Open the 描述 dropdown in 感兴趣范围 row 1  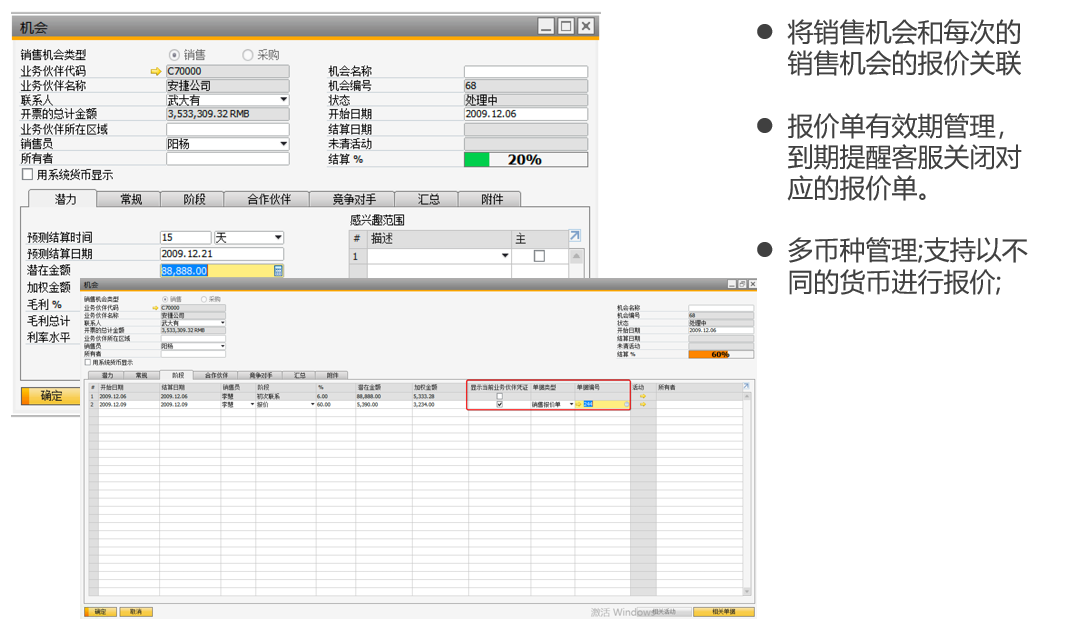point(505,256)
